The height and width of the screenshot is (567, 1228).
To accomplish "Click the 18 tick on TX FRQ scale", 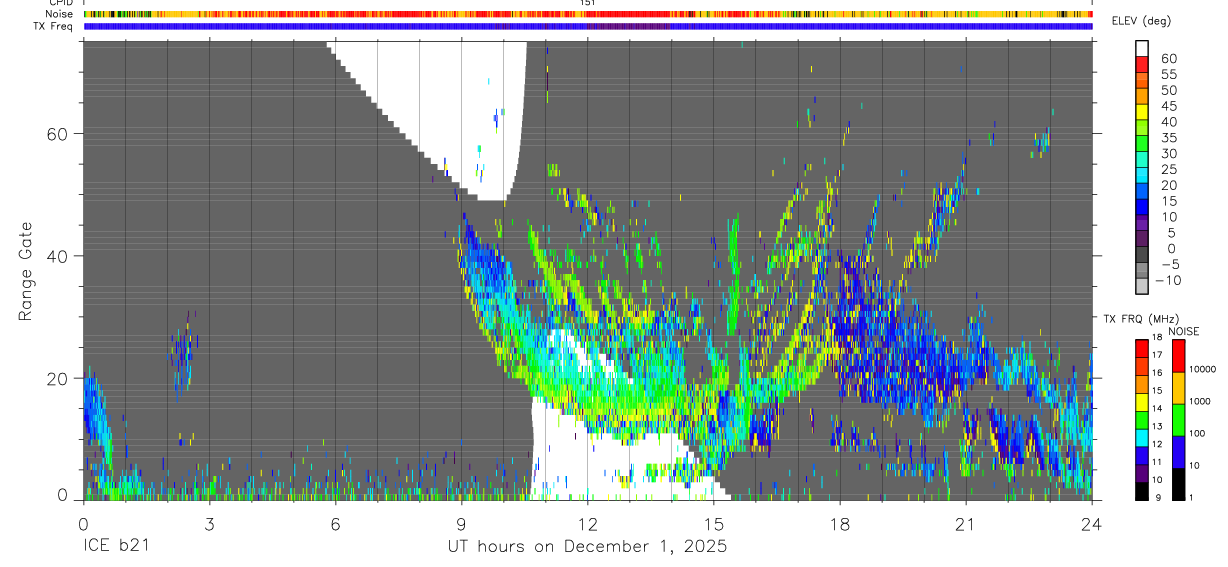I will (1157, 337).
